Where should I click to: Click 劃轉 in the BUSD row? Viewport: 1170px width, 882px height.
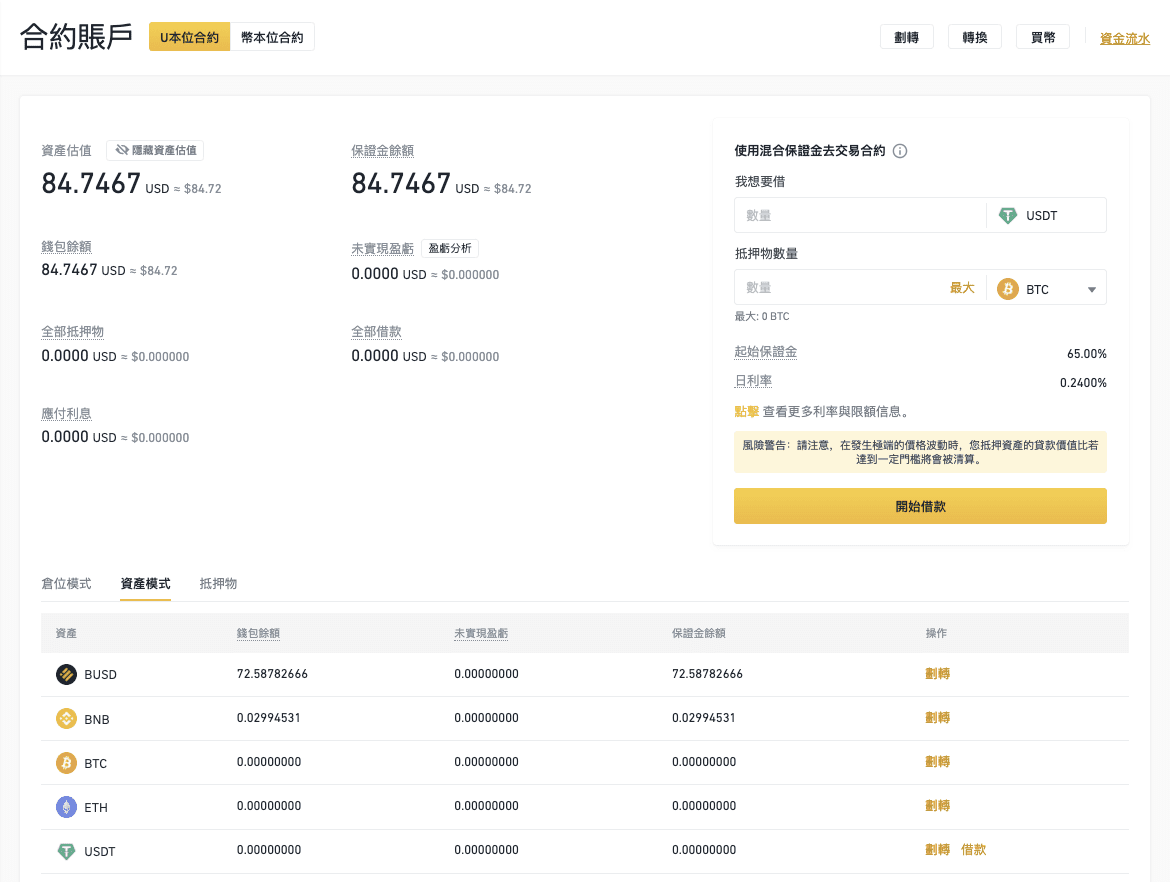click(x=937, y=674)
